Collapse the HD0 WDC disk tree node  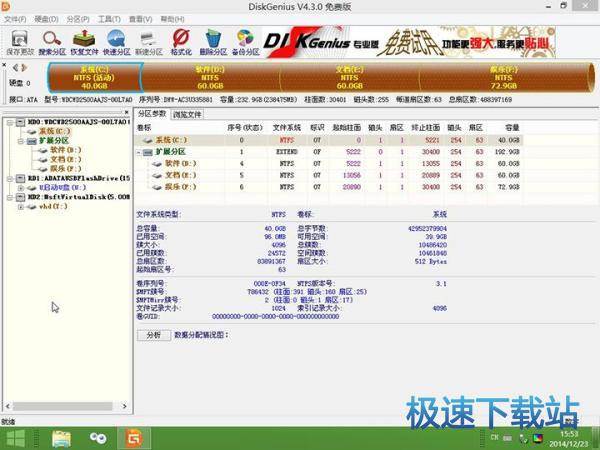click(10, 122)
